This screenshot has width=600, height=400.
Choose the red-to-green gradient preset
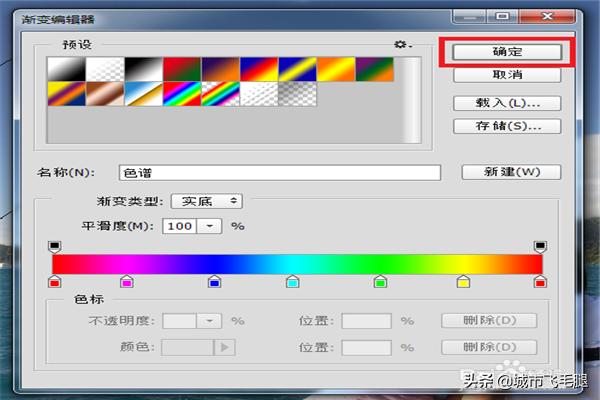(x=182, y=69)
